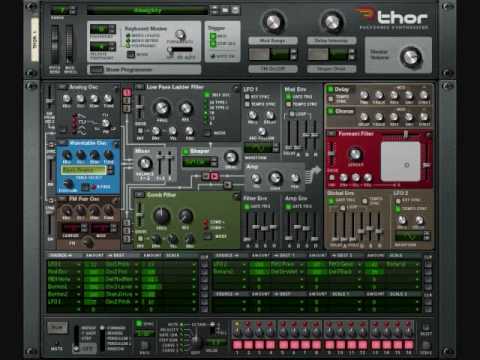Enable the Shaper on button
The height and width of the screenshot is (360, 480).
point(186,152)
